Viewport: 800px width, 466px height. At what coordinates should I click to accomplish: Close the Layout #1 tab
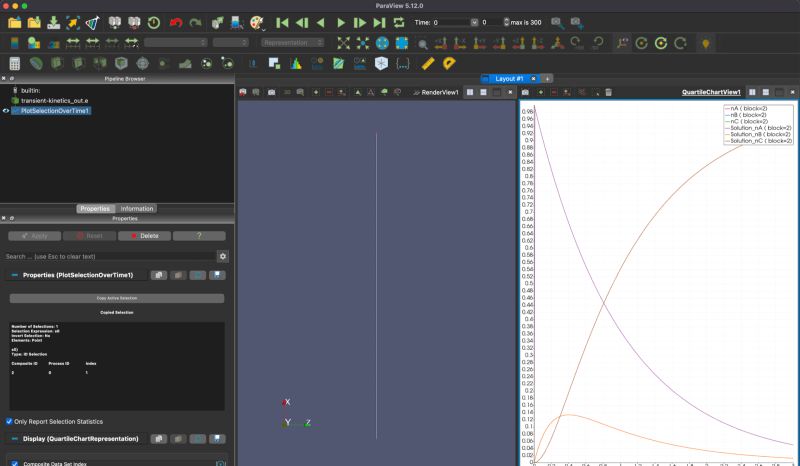[533, 79]
